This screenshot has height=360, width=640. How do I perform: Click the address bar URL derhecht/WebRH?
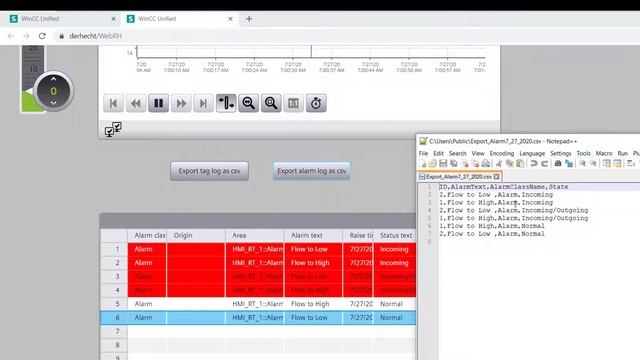pyautogui.click(x=96, y=36)
